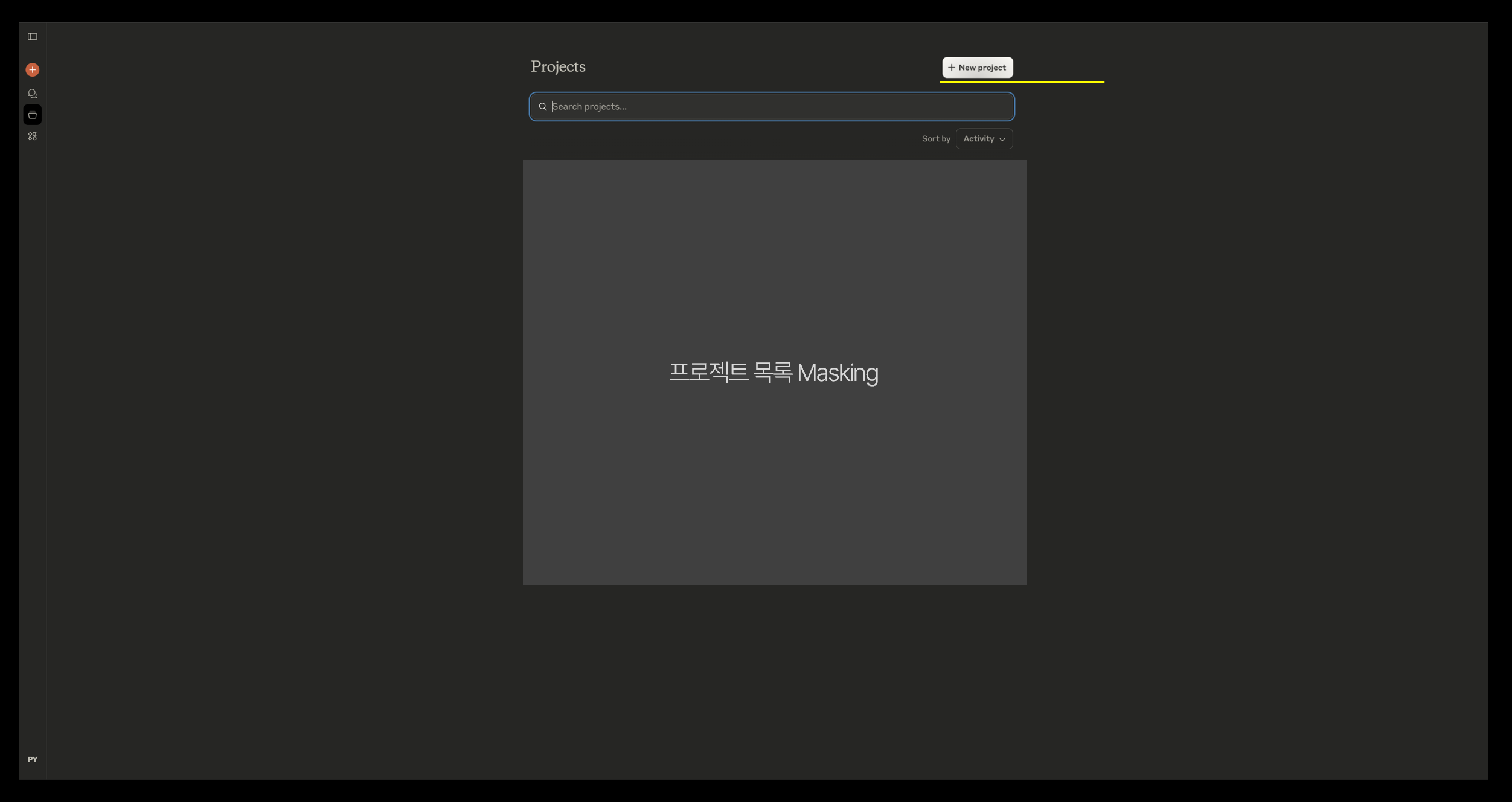Screen dimensions: 1512x802
Task: Click the Sort by label
Action: tap(935, 139)
